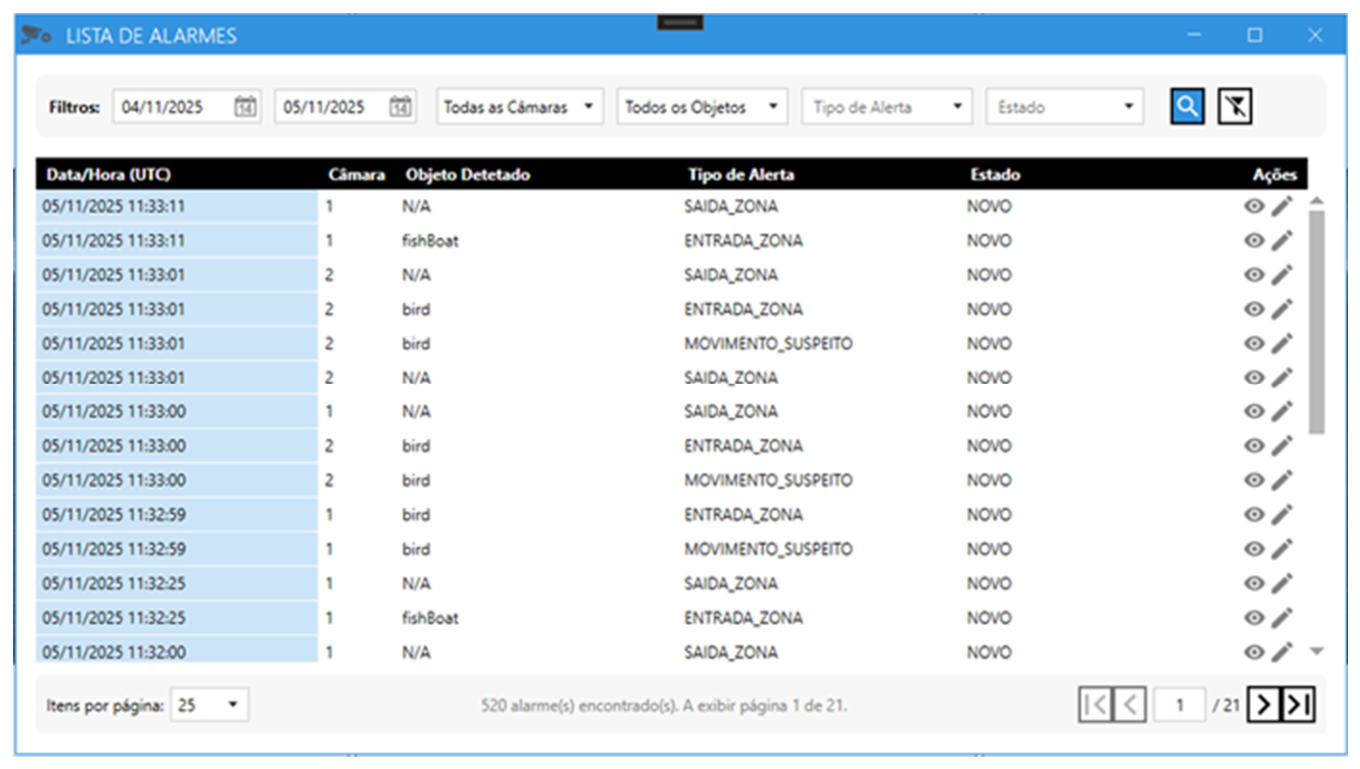
Task: Edit the 11:32:00 SAIDA_ZONA alarm via pencil
Action: pos(1282,652)
